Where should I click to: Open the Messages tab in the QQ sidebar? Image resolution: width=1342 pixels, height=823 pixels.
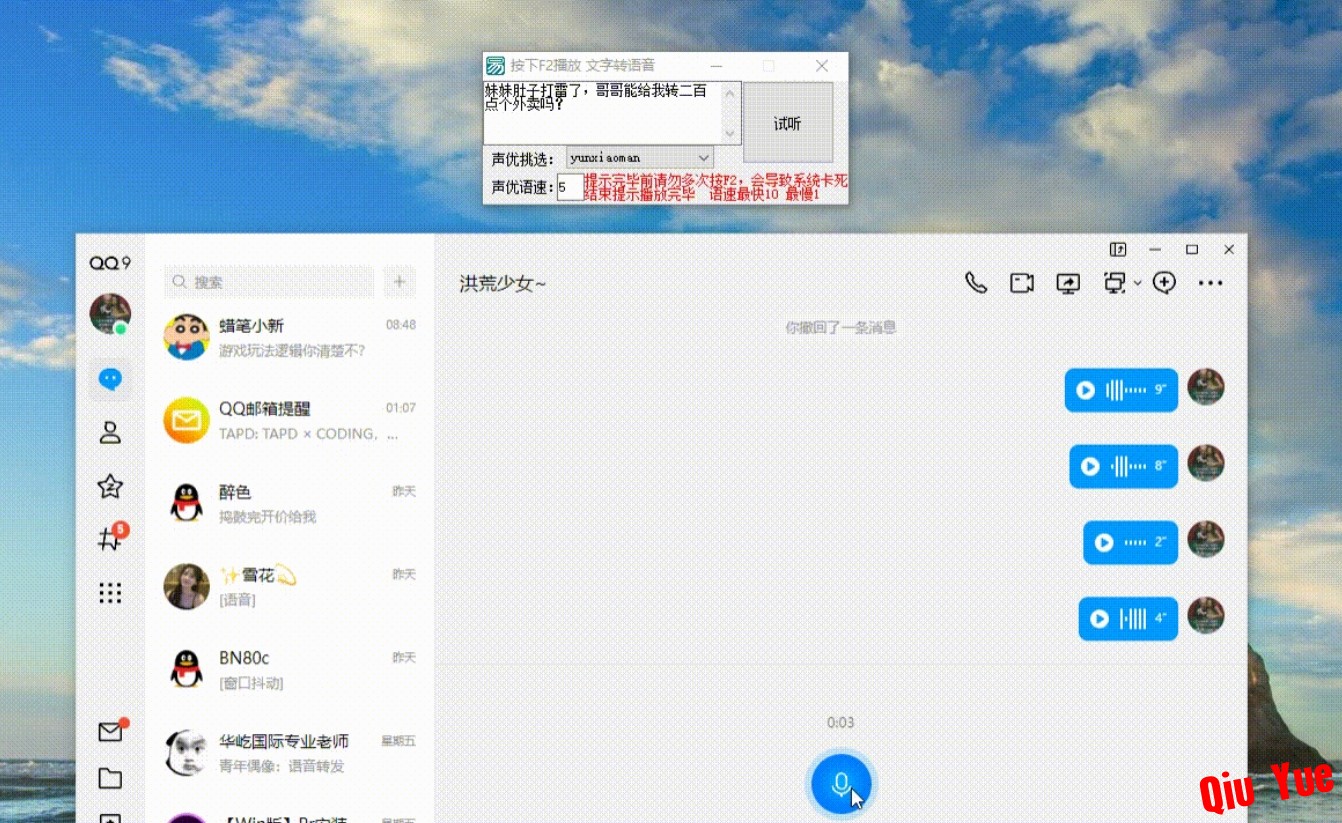coord(110,379)
